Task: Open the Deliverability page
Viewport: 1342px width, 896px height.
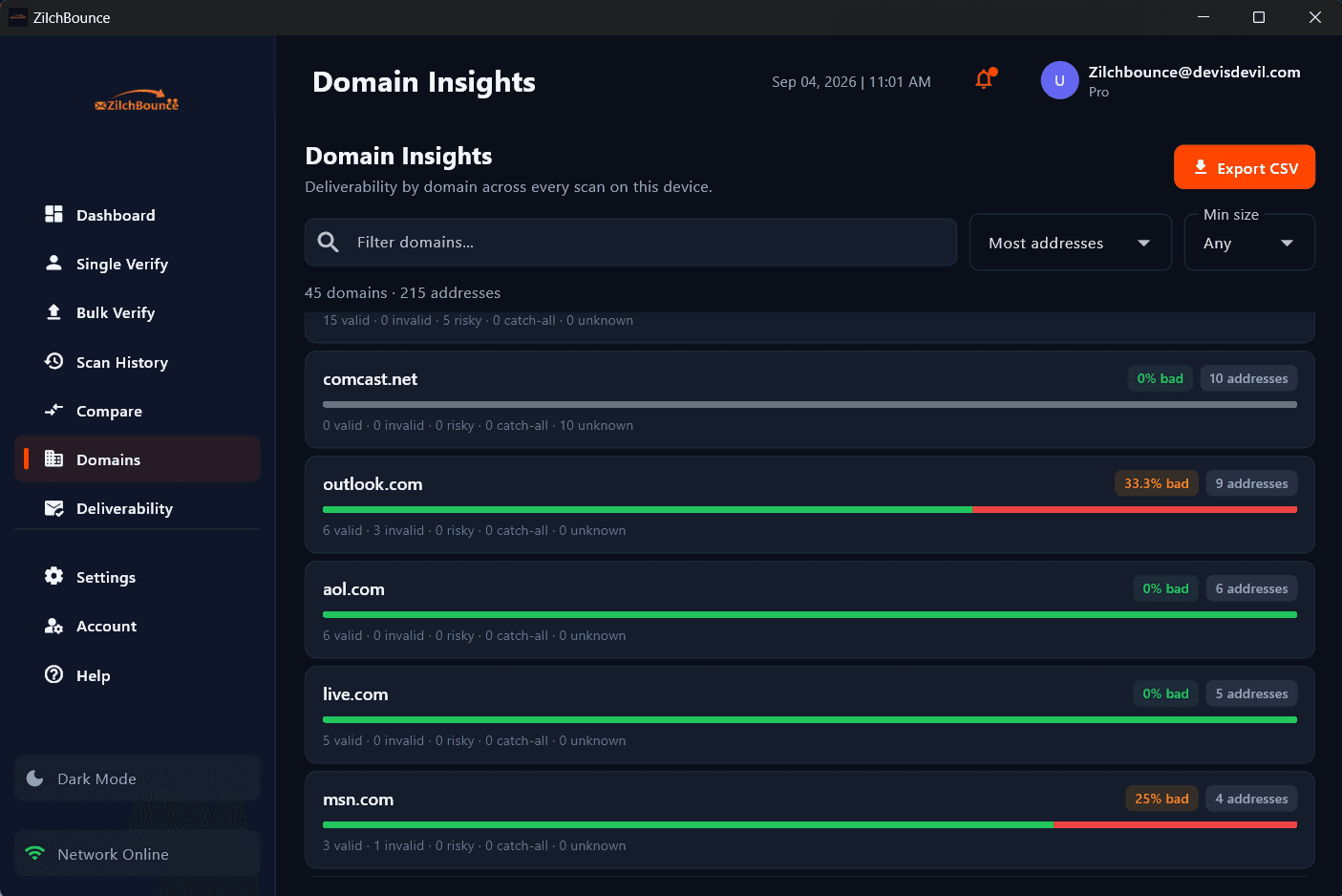Action: click(x=137, y=508)
